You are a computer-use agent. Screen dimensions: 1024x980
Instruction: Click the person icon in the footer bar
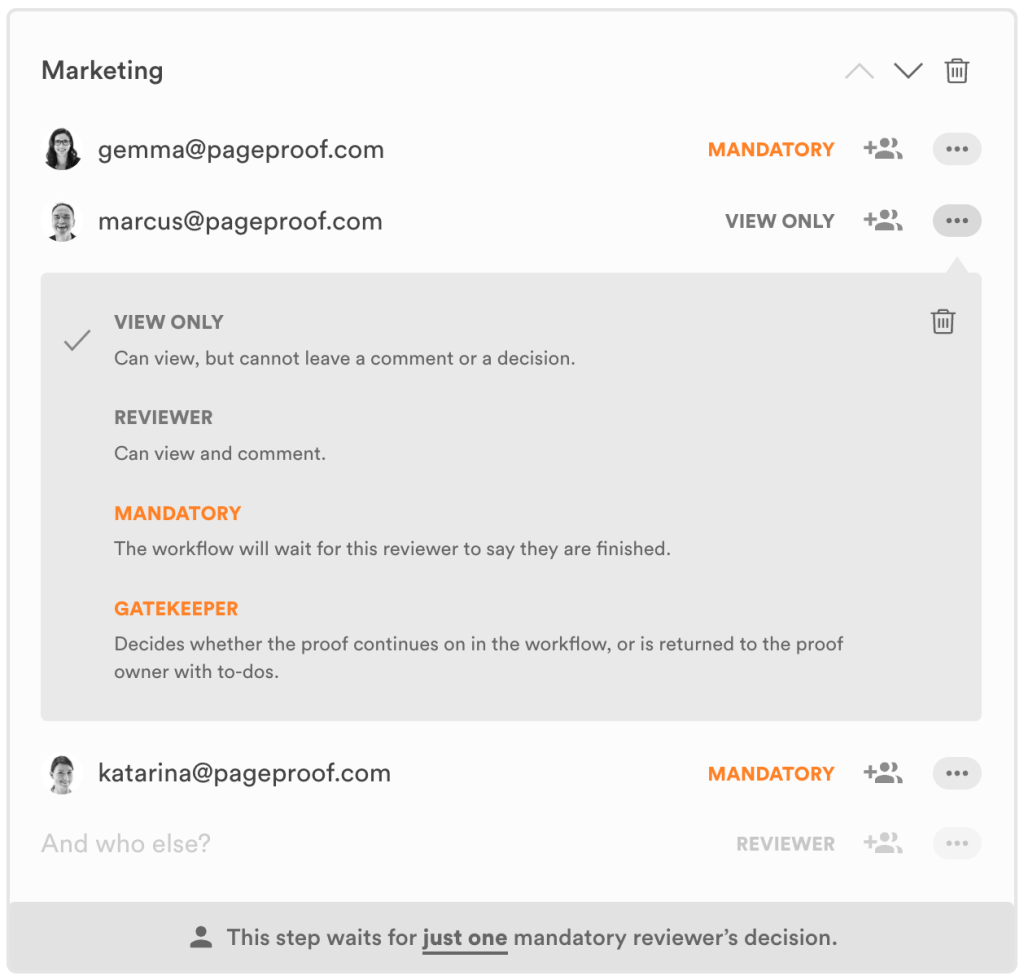(201, 937)
